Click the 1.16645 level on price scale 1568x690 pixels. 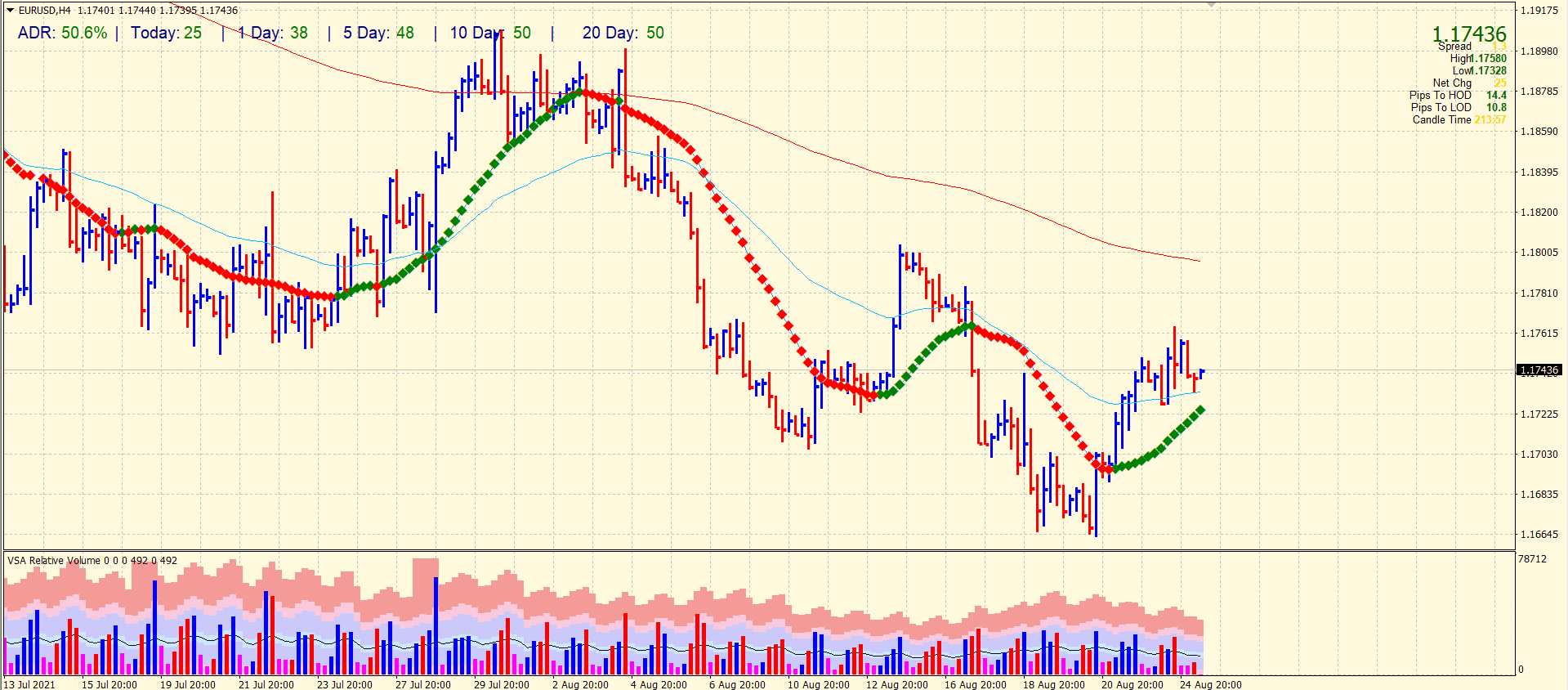1539,535
